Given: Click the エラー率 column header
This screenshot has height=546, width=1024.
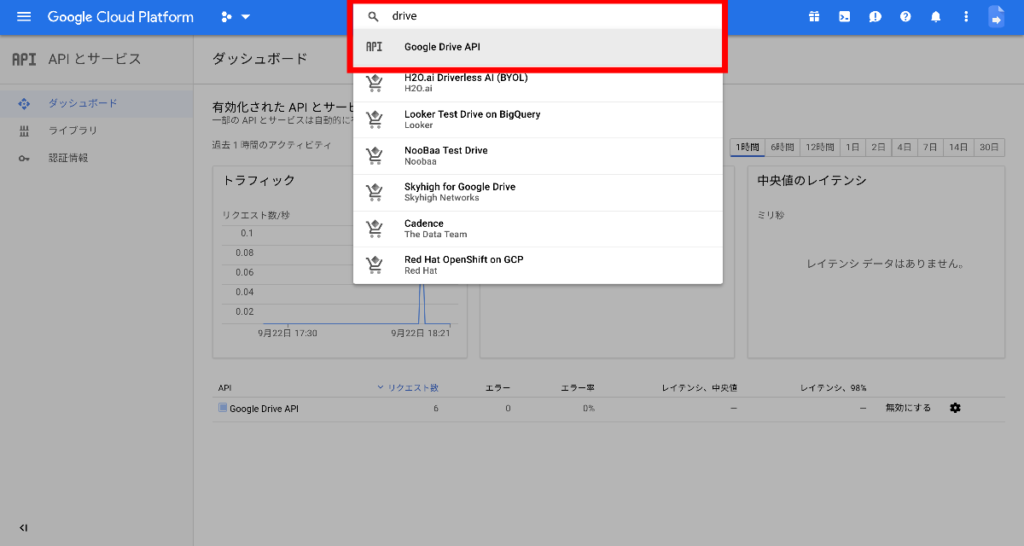Looking at the screenshot, I should pos(577,388).
